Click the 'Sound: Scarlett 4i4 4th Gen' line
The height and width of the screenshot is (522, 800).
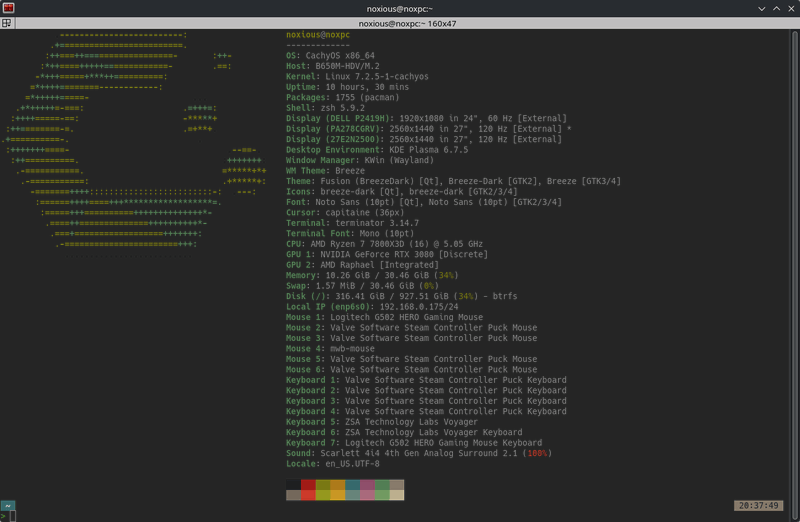tap(419, 453)
